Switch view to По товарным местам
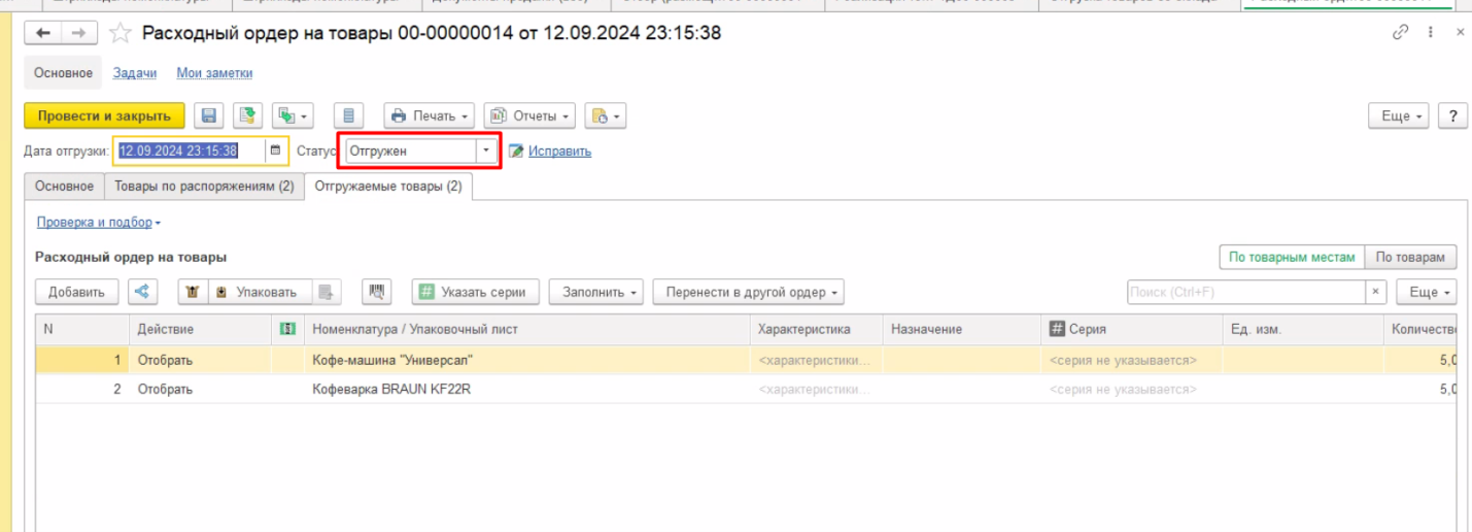Screen dimensions: 1472x532 1291,257
